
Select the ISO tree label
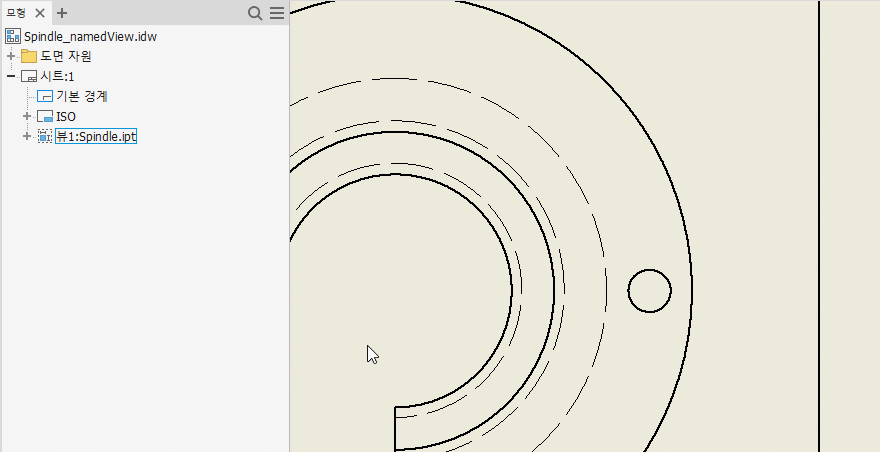[x=66, y=117]
